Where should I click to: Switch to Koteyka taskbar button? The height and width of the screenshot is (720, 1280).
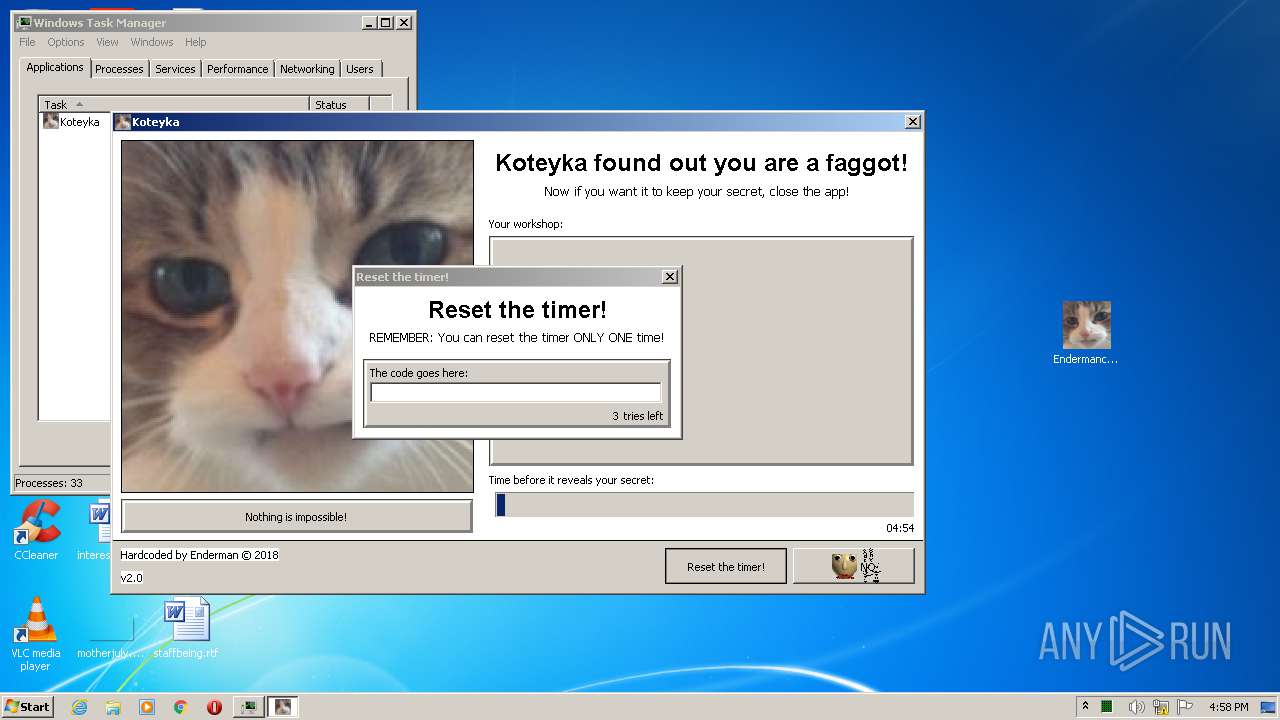[283, 707]
